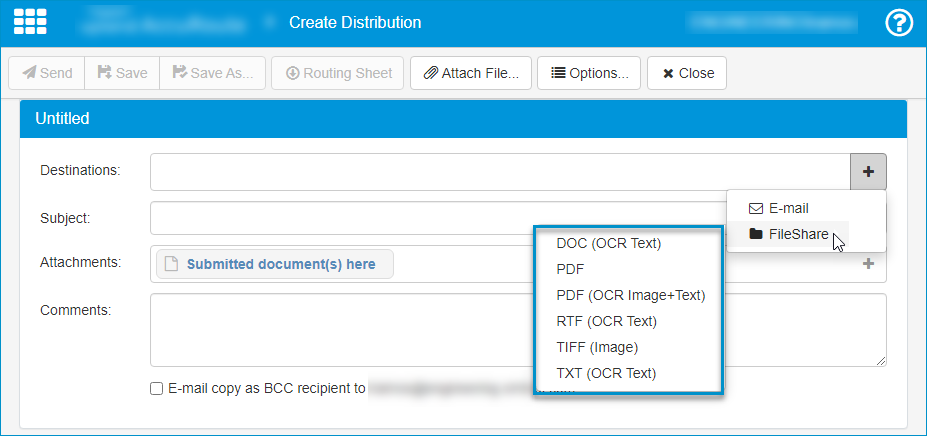This screenshot has height=436, width=927.
Task: Click inside the Destinations field
Action: 500,172
